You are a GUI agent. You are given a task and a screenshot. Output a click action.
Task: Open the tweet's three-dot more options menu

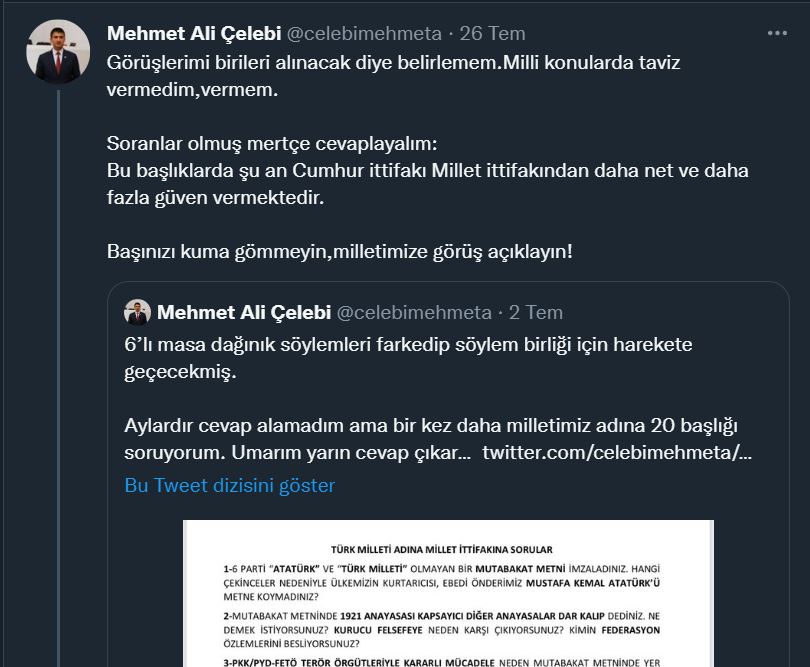[777, 32]
